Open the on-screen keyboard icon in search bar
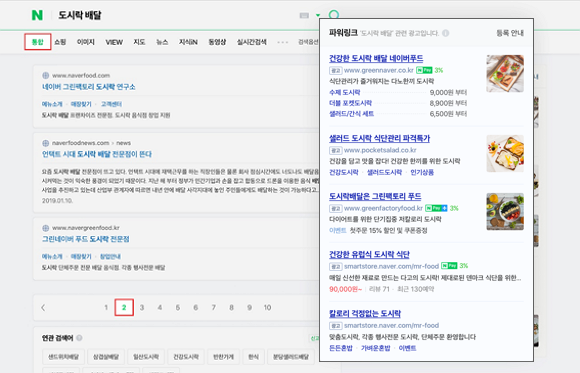The width and height of the screenshot is (580, 373). tap(304, 15)
